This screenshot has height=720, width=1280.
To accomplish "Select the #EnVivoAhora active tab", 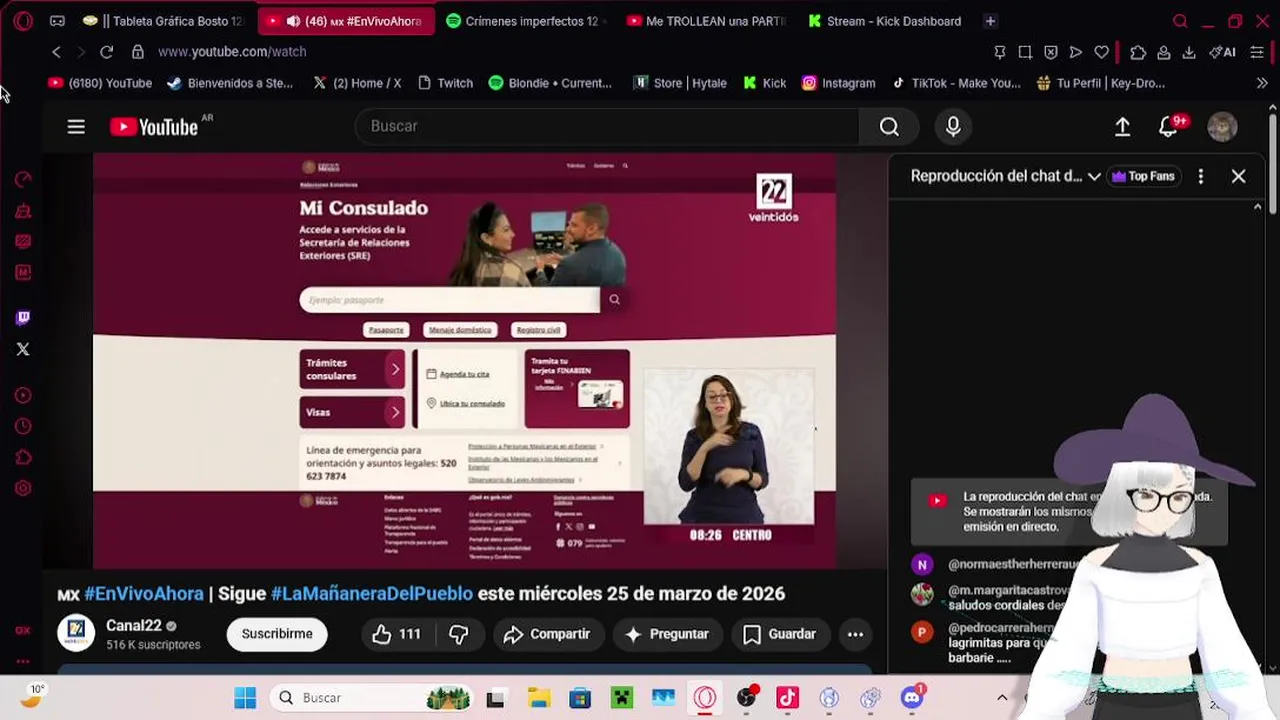I will (346, 21).
